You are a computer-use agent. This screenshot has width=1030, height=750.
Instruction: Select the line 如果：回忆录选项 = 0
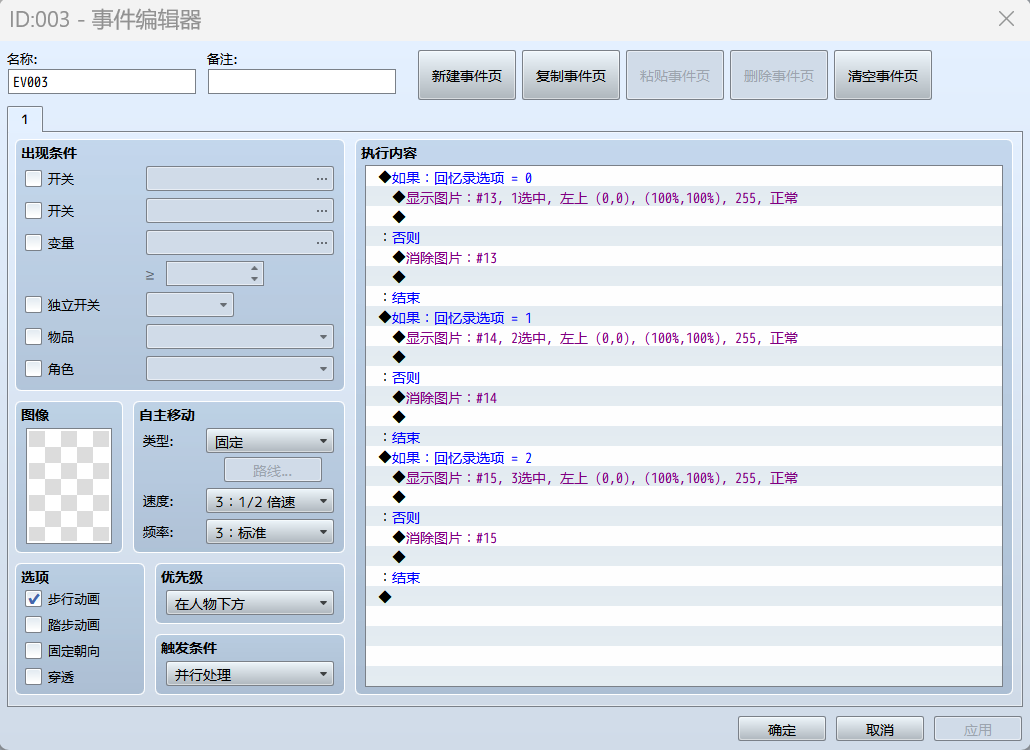tap(684, 178)
